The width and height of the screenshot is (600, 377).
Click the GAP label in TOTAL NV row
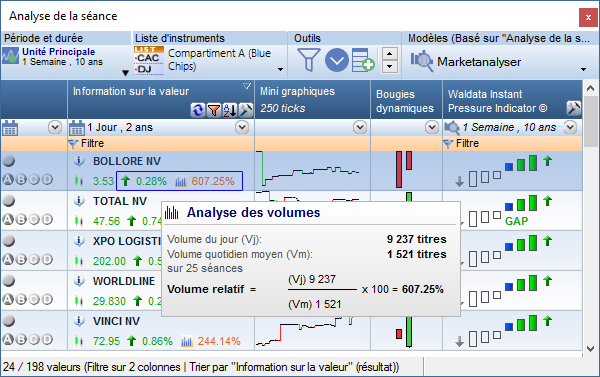(516, 221)
